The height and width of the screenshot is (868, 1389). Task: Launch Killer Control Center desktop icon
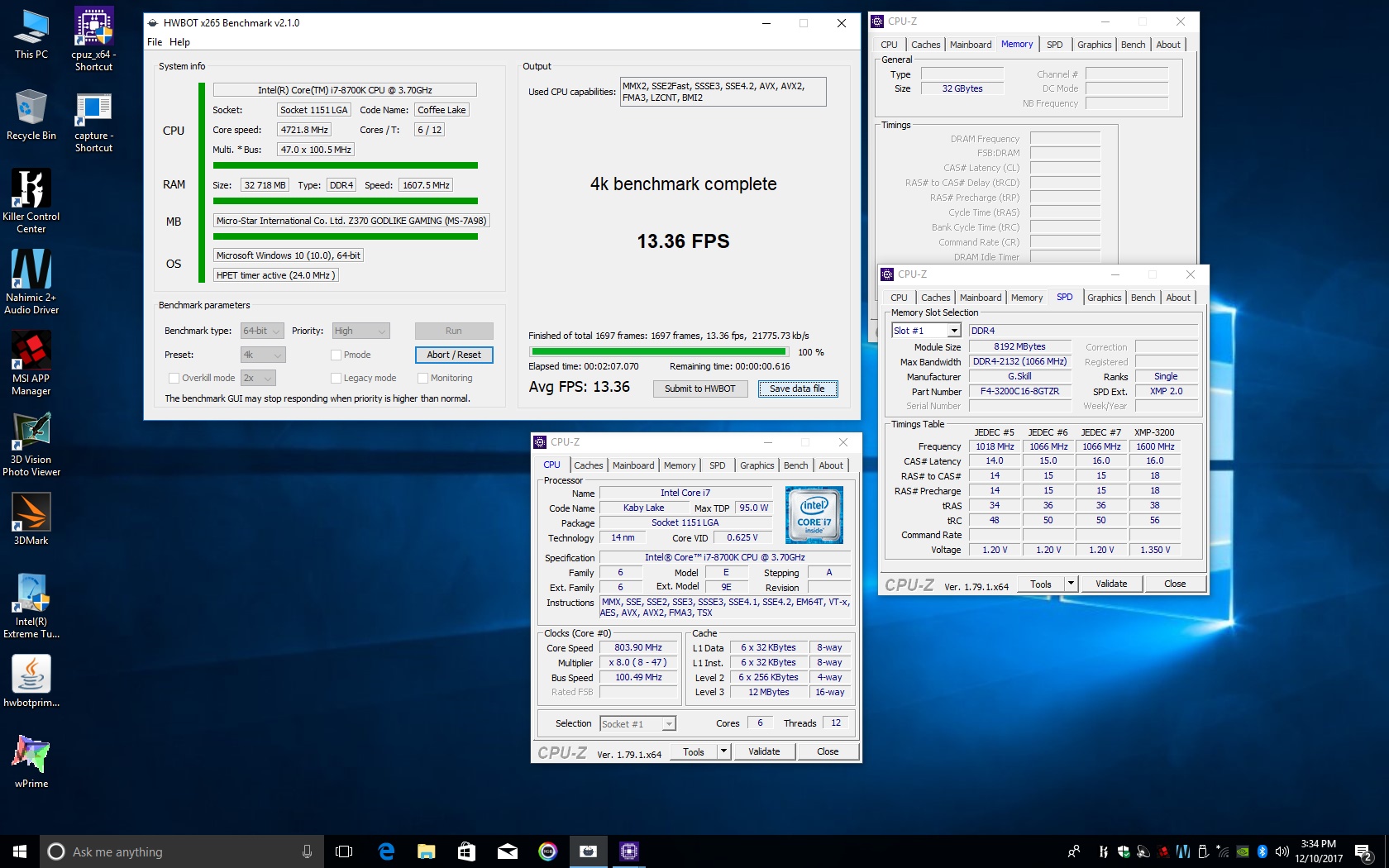pyautogui.click(x=31, y=201)
